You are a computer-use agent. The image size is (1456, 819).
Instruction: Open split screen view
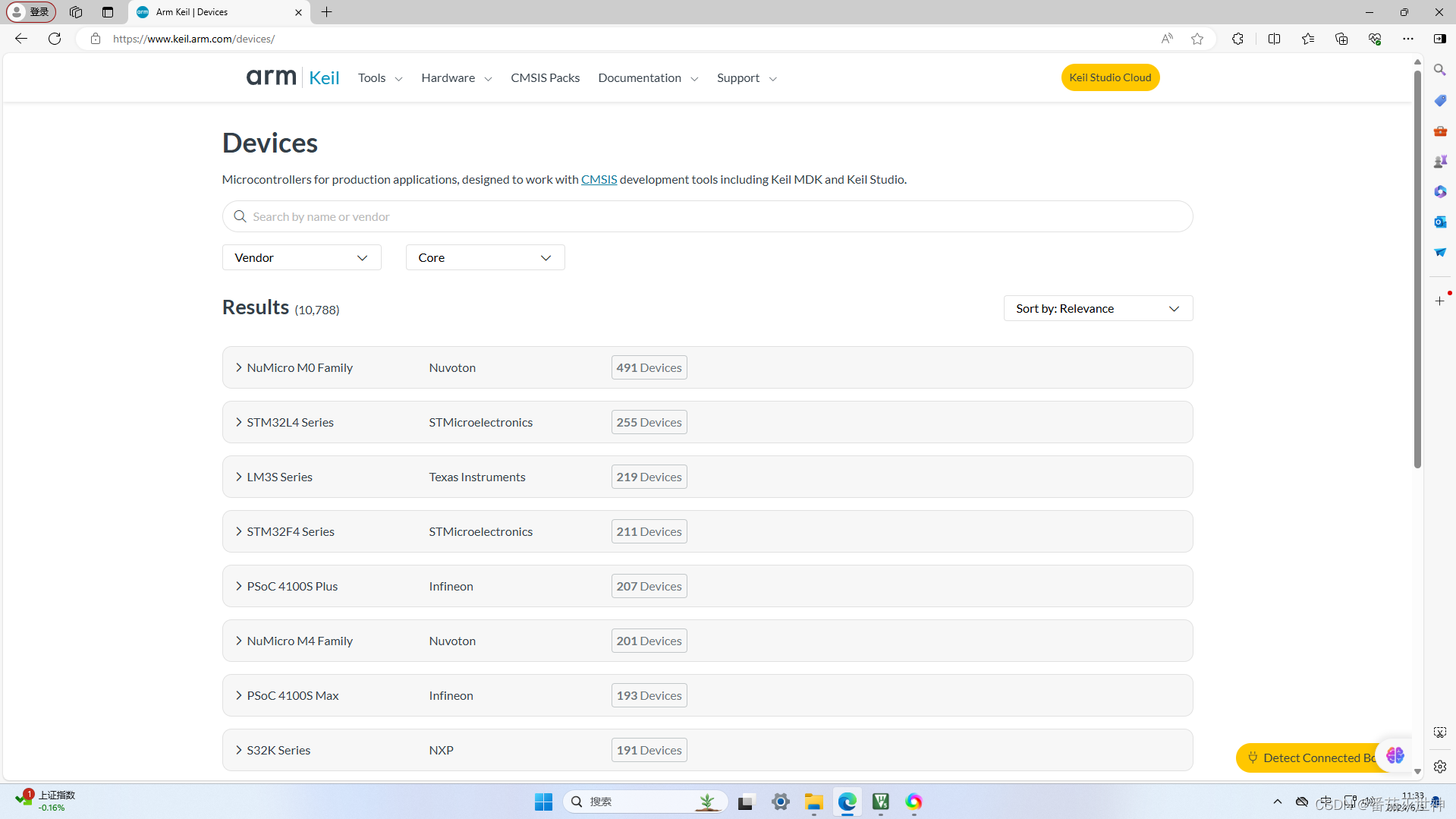(x=1275, y=39)
